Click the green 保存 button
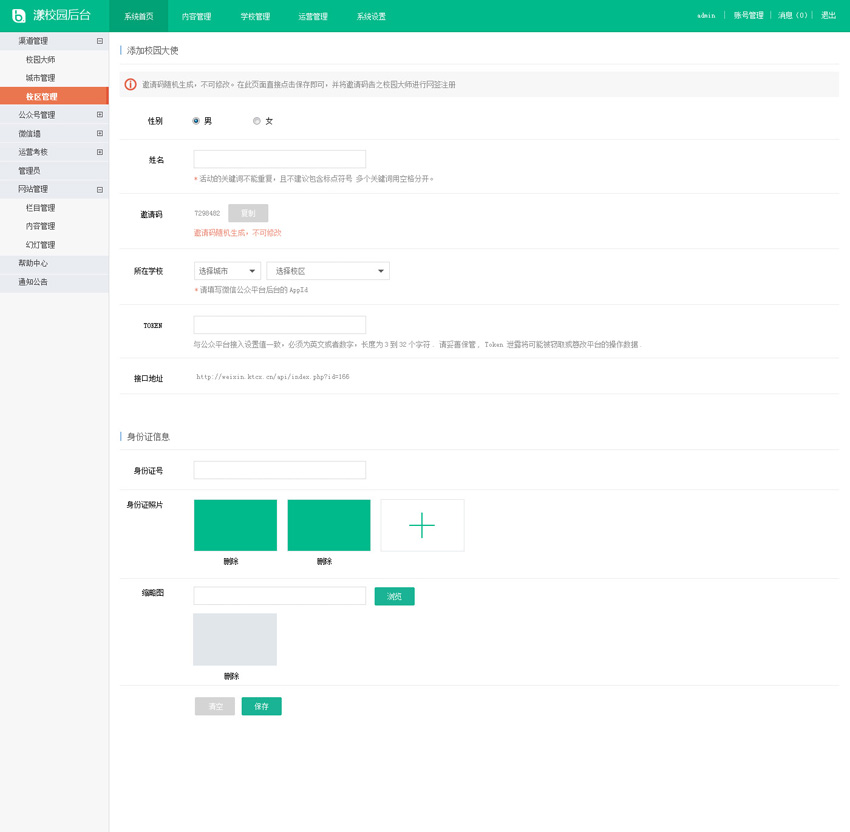This screenshot has height=832, width=850. [261, 706]
